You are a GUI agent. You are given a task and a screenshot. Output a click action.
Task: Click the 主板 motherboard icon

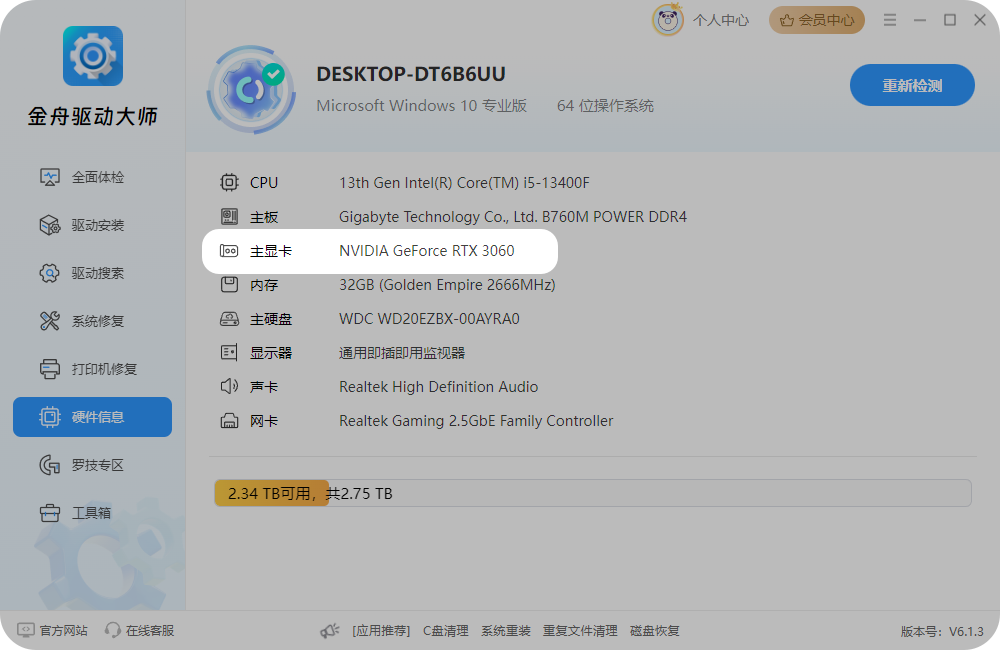(229, 217)
